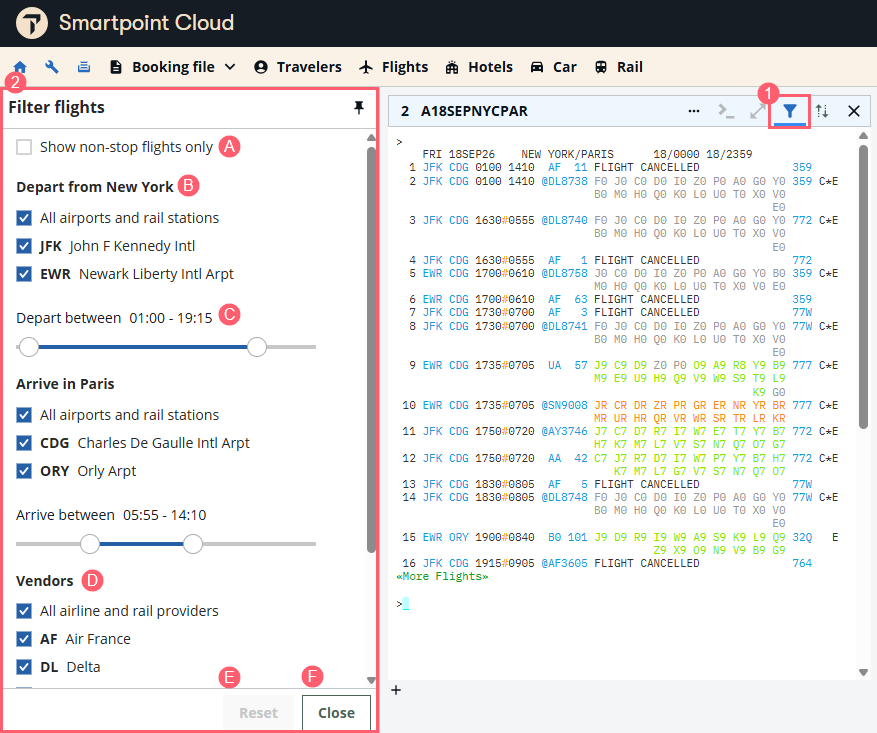Open the Booking file menu
877x733 pixels.
coord(173,67)
